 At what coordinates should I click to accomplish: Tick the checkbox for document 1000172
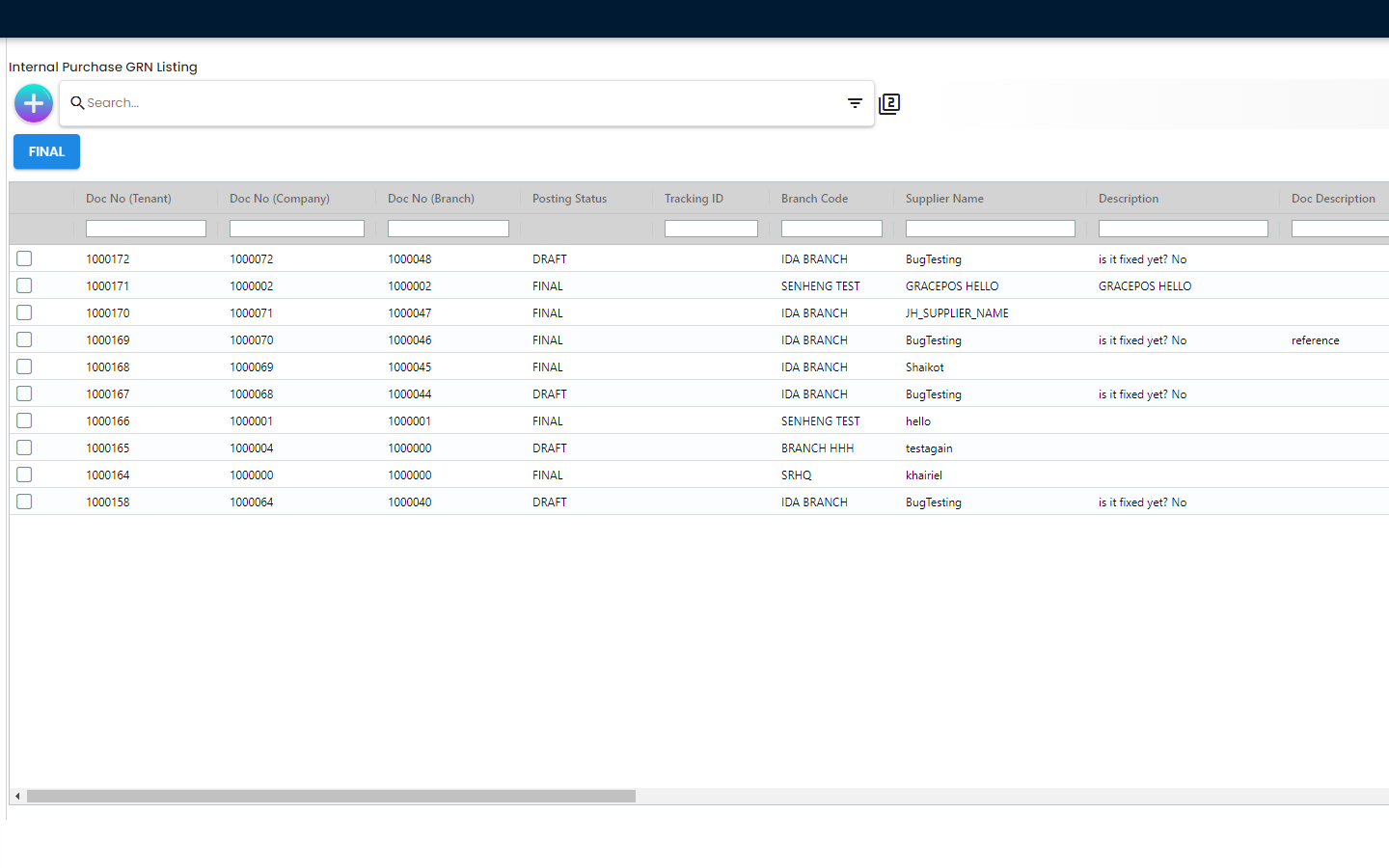click(24, 258)
